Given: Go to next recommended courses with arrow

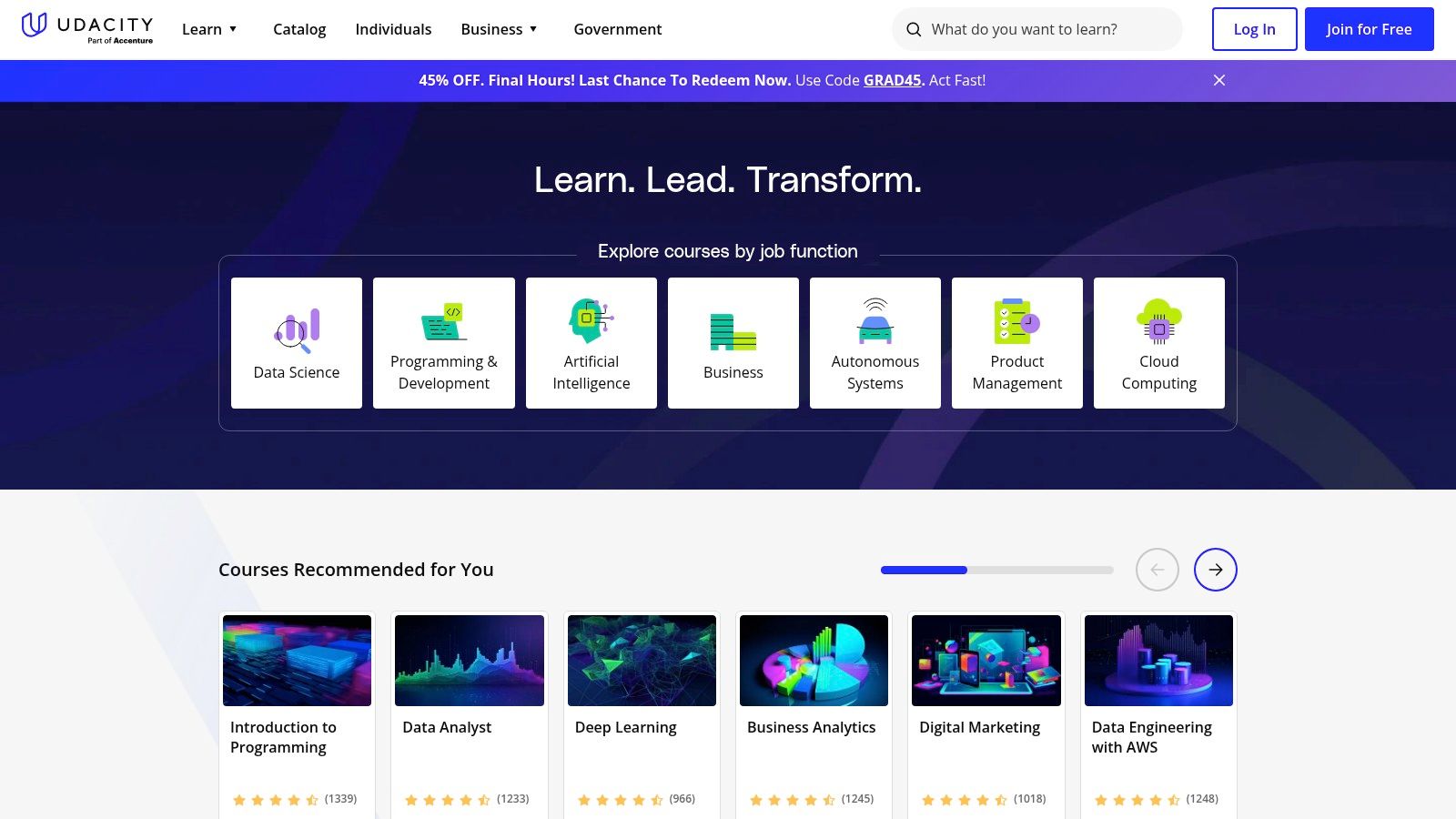Looking at the screenshot, I should tap(1216, 570).
